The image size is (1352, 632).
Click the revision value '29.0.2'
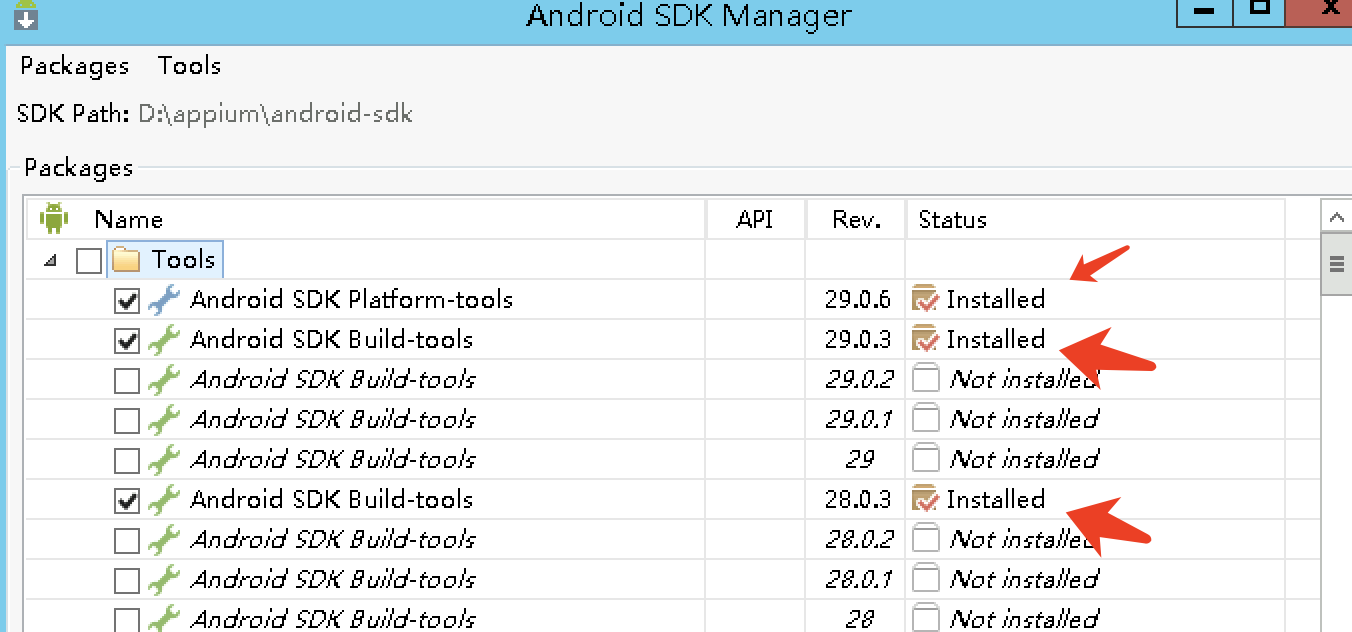click(x=859, y=379)
